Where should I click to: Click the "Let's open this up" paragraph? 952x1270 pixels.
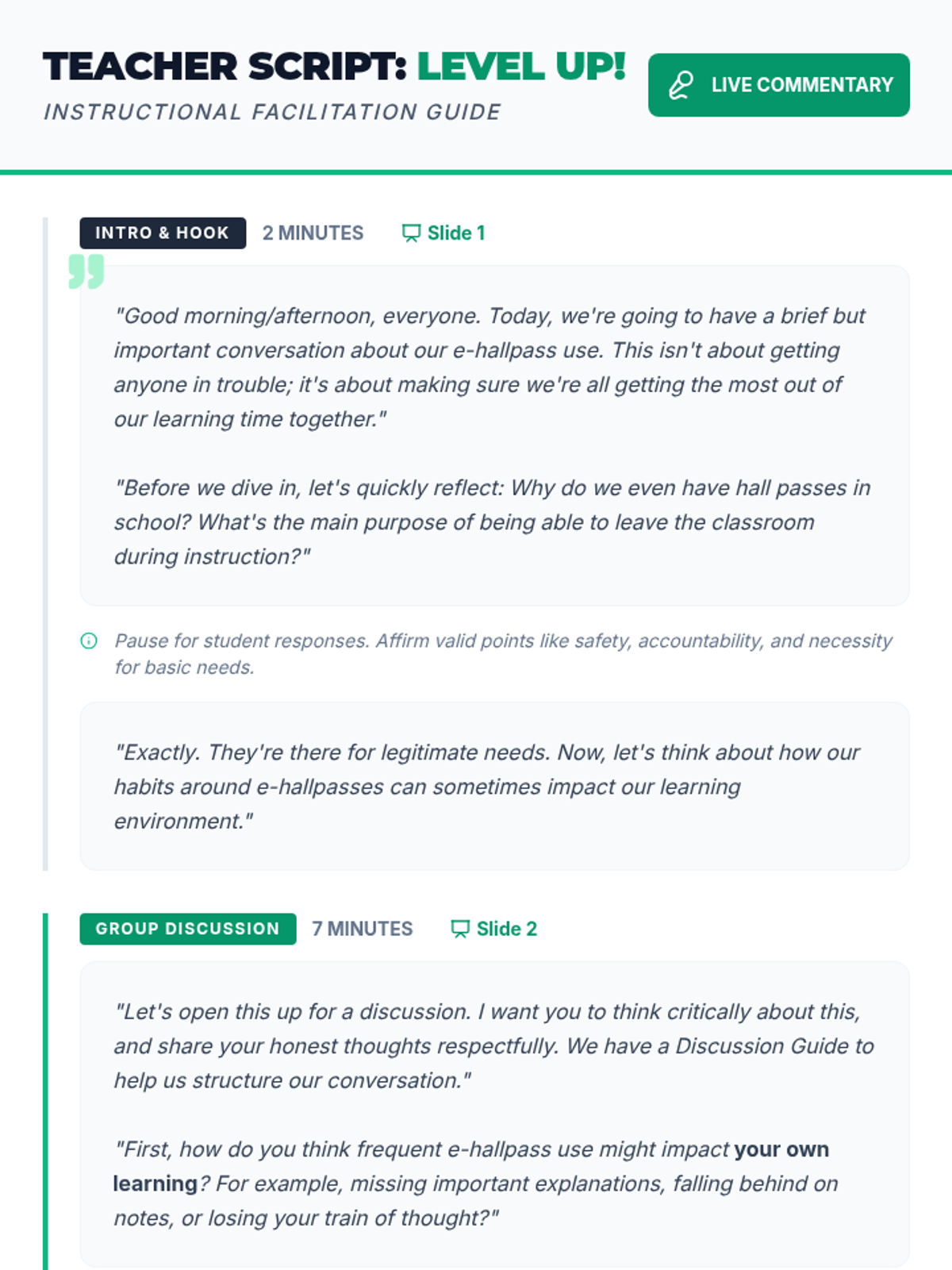(493, 1045)
